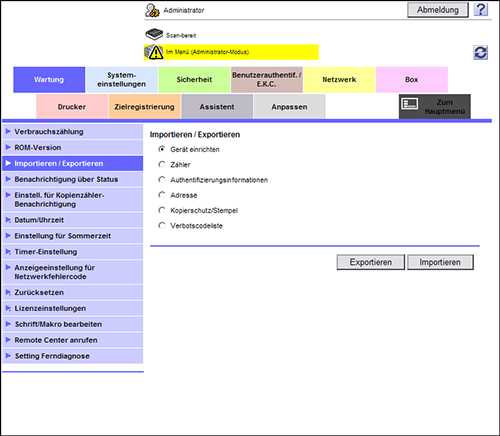The width and height of the screenshot is (500, 436).
Task: Expand arrow beside Datum/Uhrzeit
Action: pos(8,220)
